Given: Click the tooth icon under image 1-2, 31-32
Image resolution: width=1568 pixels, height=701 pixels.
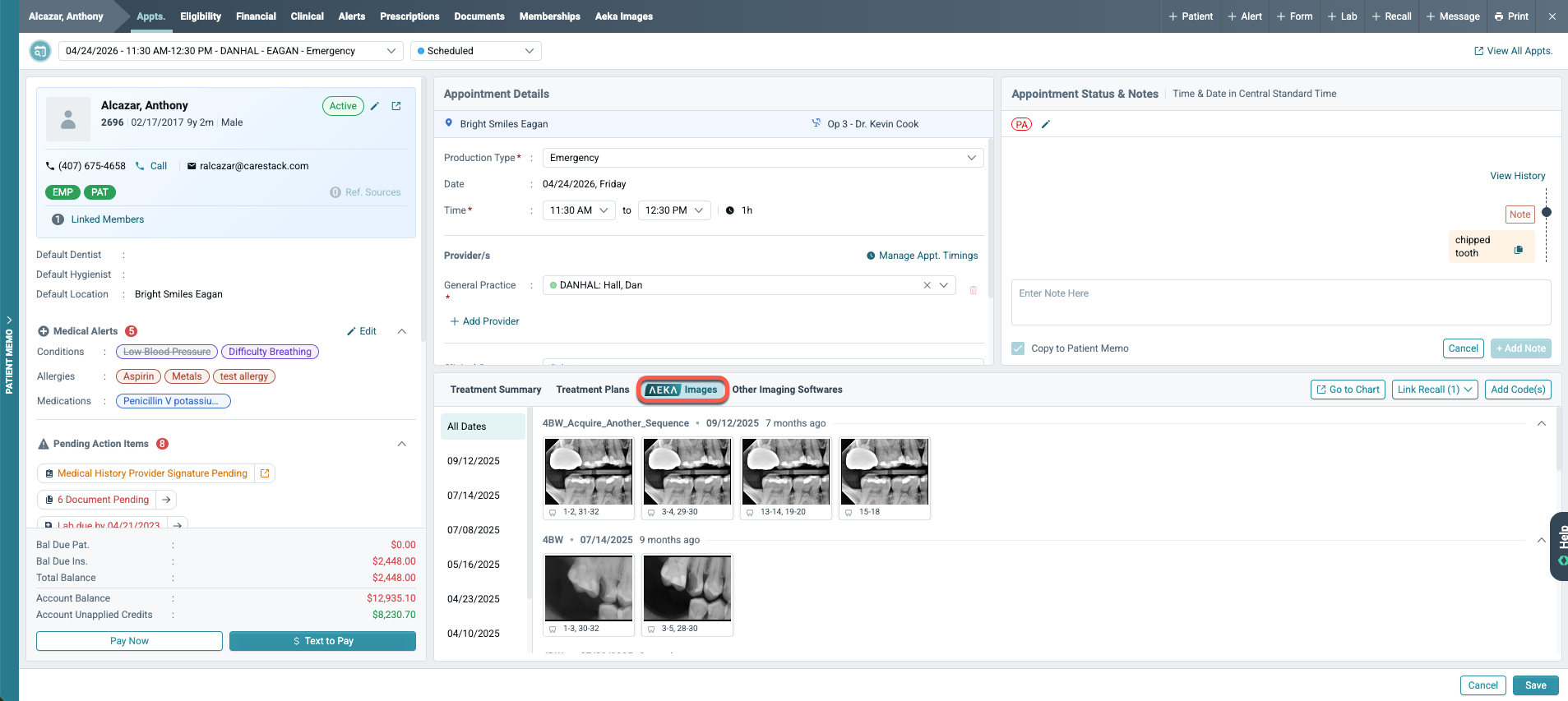Looking at the screenshot, I should tap(553, 512).
